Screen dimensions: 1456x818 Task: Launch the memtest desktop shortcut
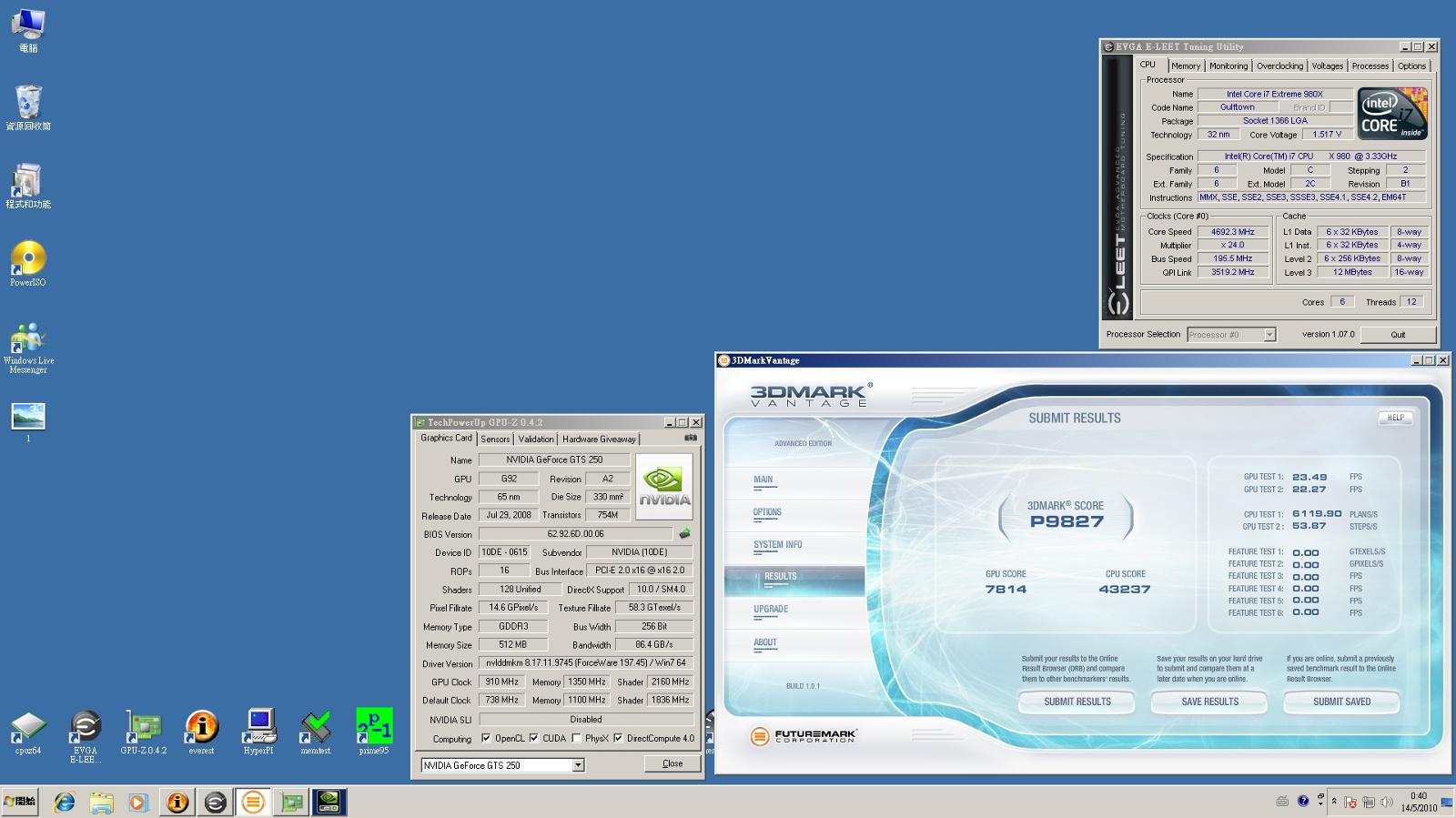tap(316, 733)
